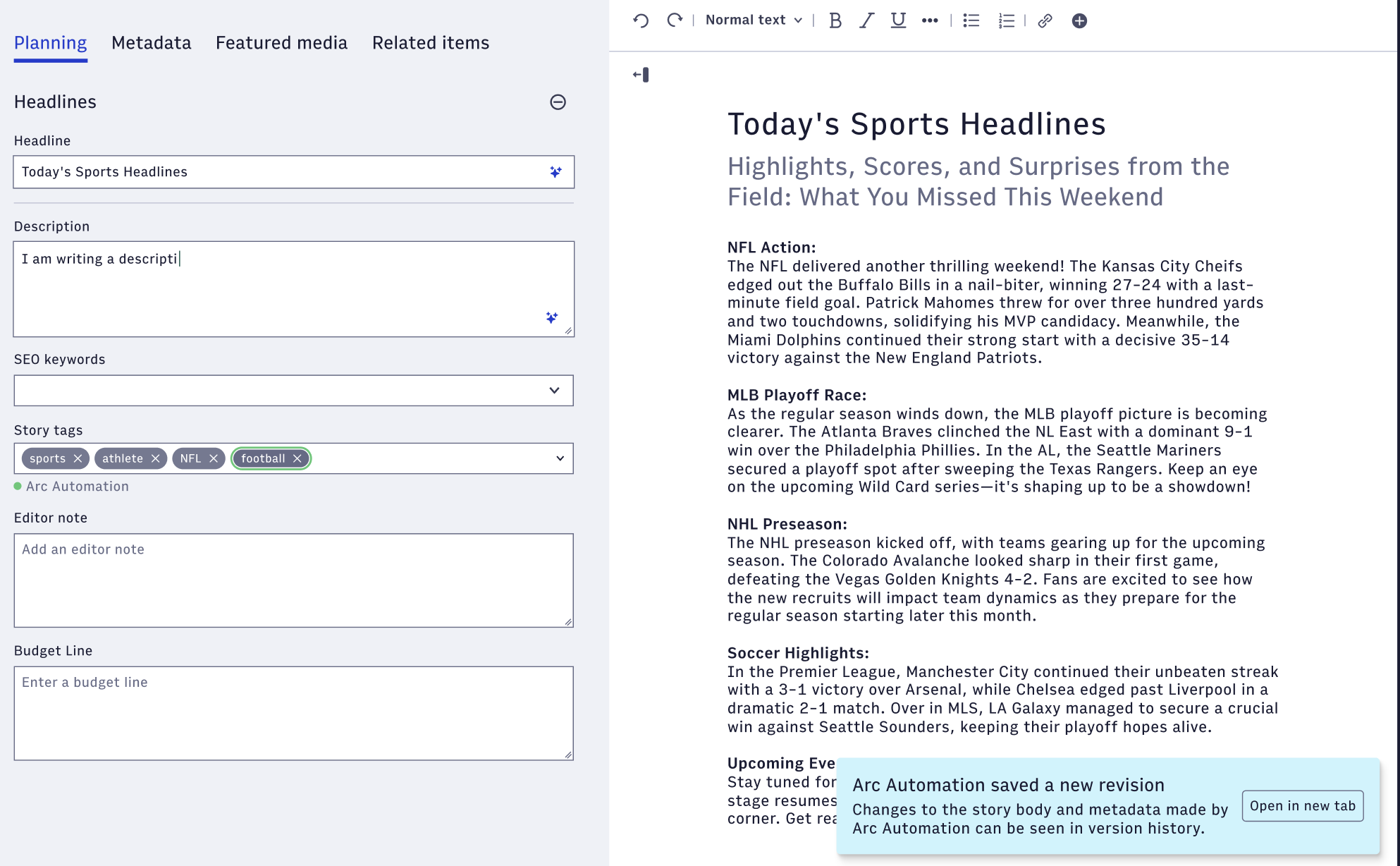Click Open in new tab button
1400x866 pixels.
click(x=1302, y=806)
